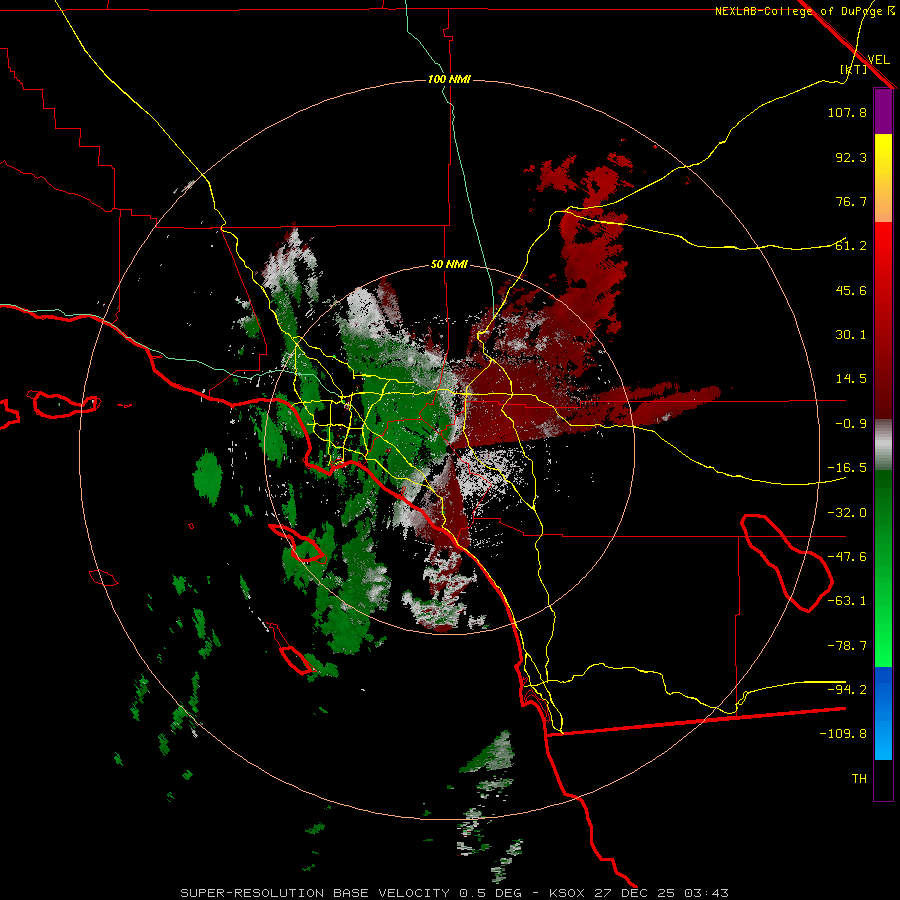Click the TH threshold label
The height and width of the screenshot is (900, 900).
tap(859, 779)
